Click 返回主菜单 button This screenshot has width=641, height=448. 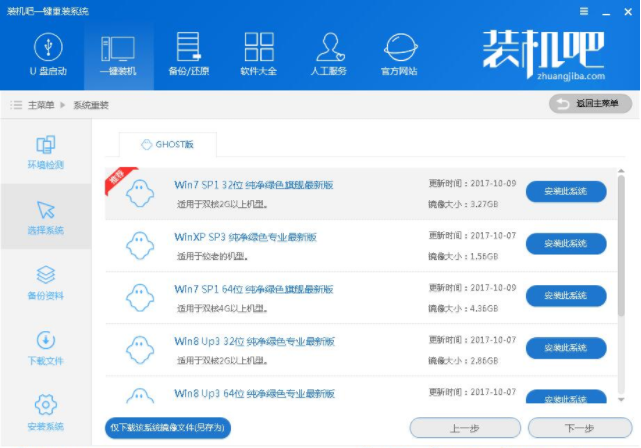tap(590, 104)
